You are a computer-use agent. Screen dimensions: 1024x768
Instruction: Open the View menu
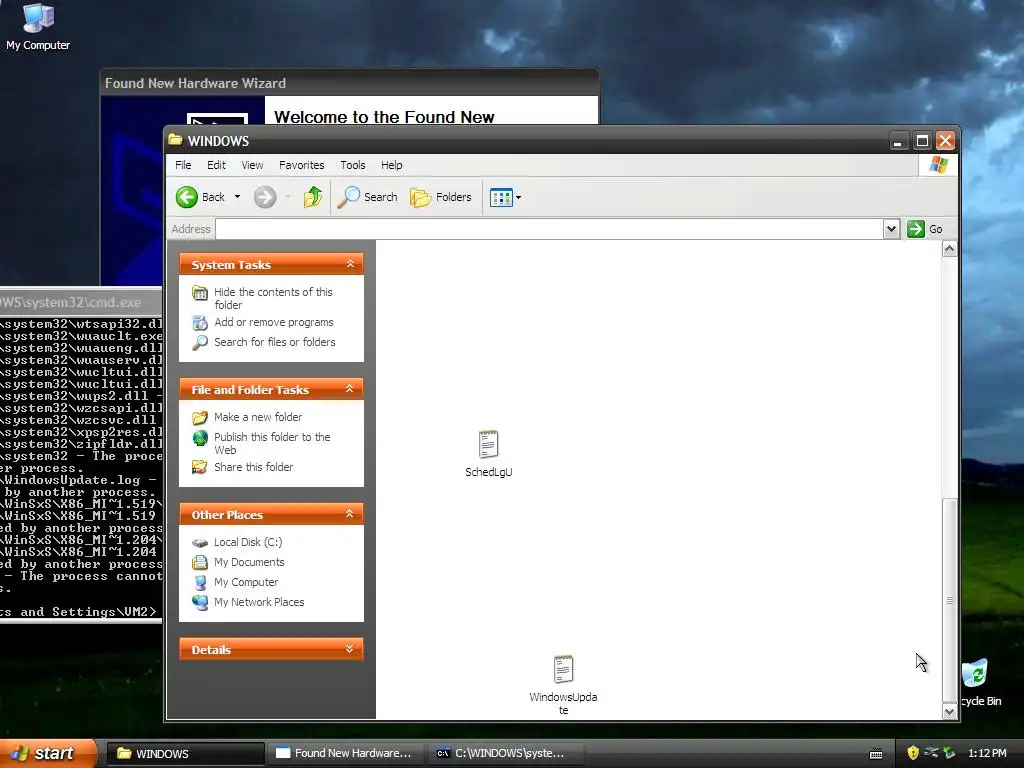pyautogui.click(x=252, y=165)
